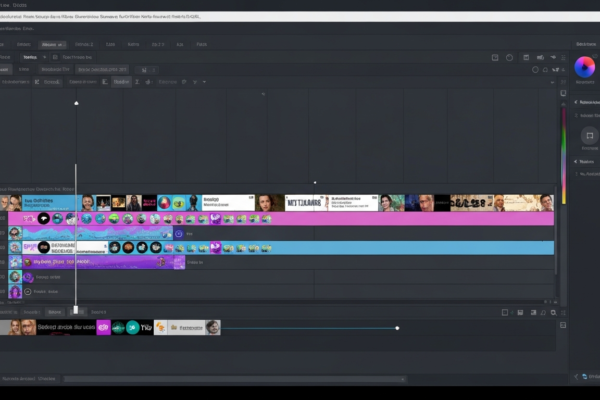Click the magnifier icon in the lower timeline toolbar
This screenshot has width=600, height=400.
[553, 313]
